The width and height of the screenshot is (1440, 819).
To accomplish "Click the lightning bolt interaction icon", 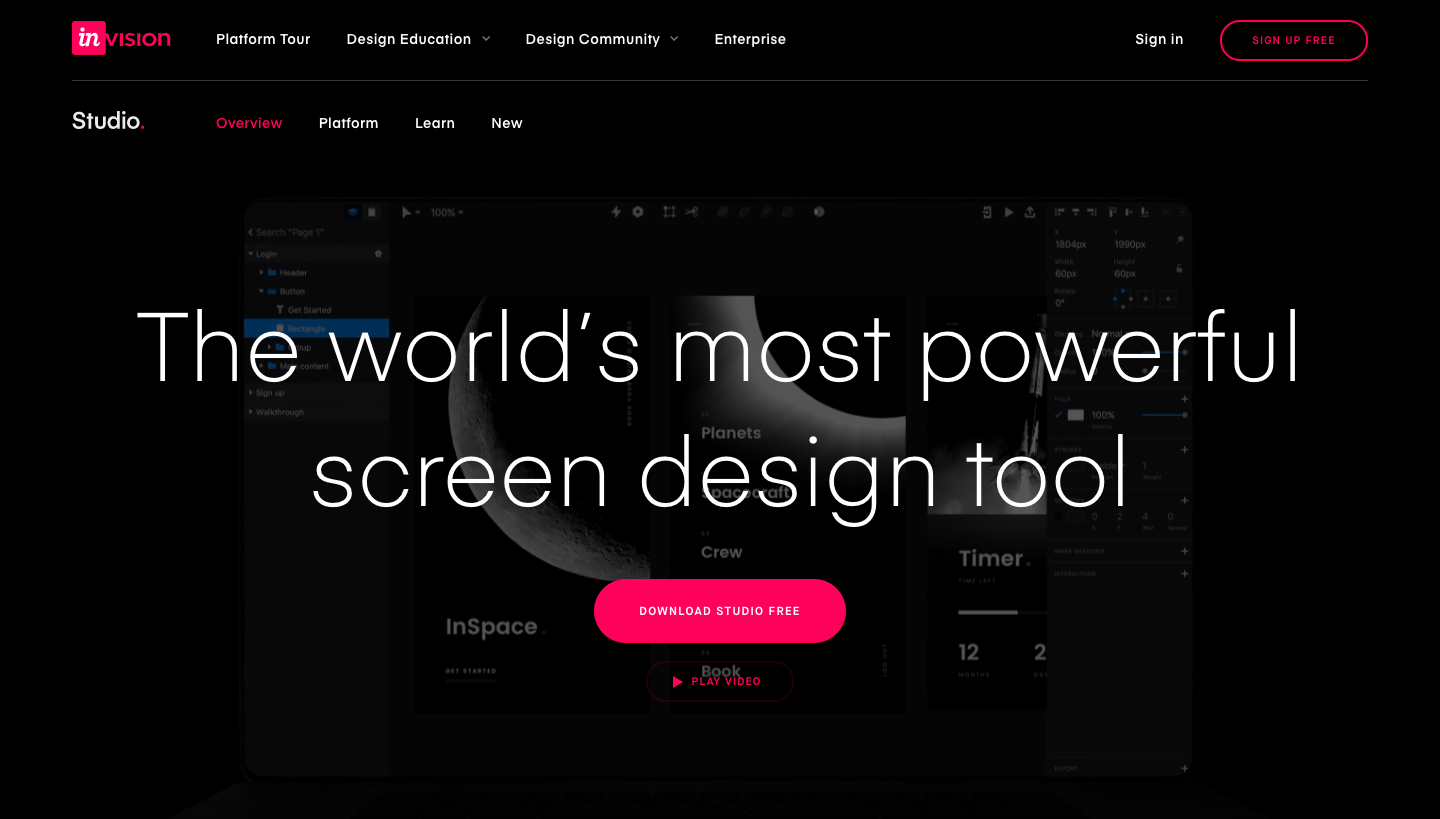I will pyautogui.click(x=616, y=212).
